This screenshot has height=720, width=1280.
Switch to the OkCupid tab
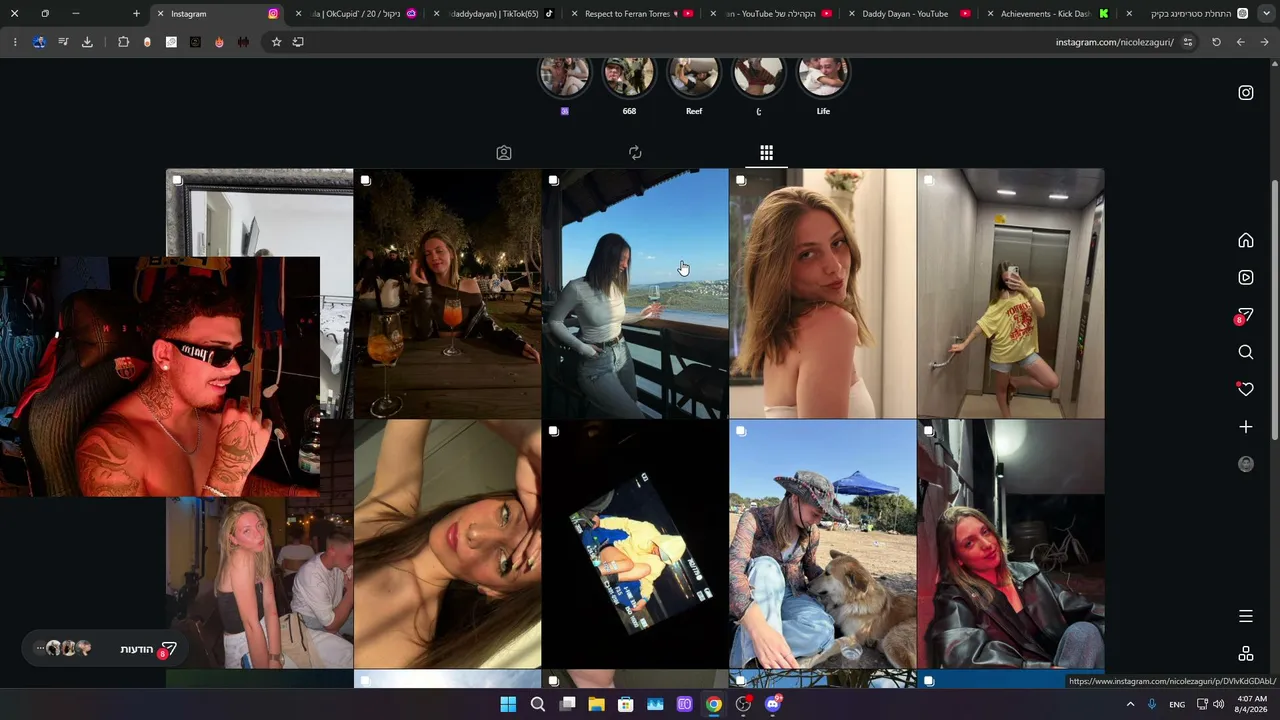coord(357,14)
